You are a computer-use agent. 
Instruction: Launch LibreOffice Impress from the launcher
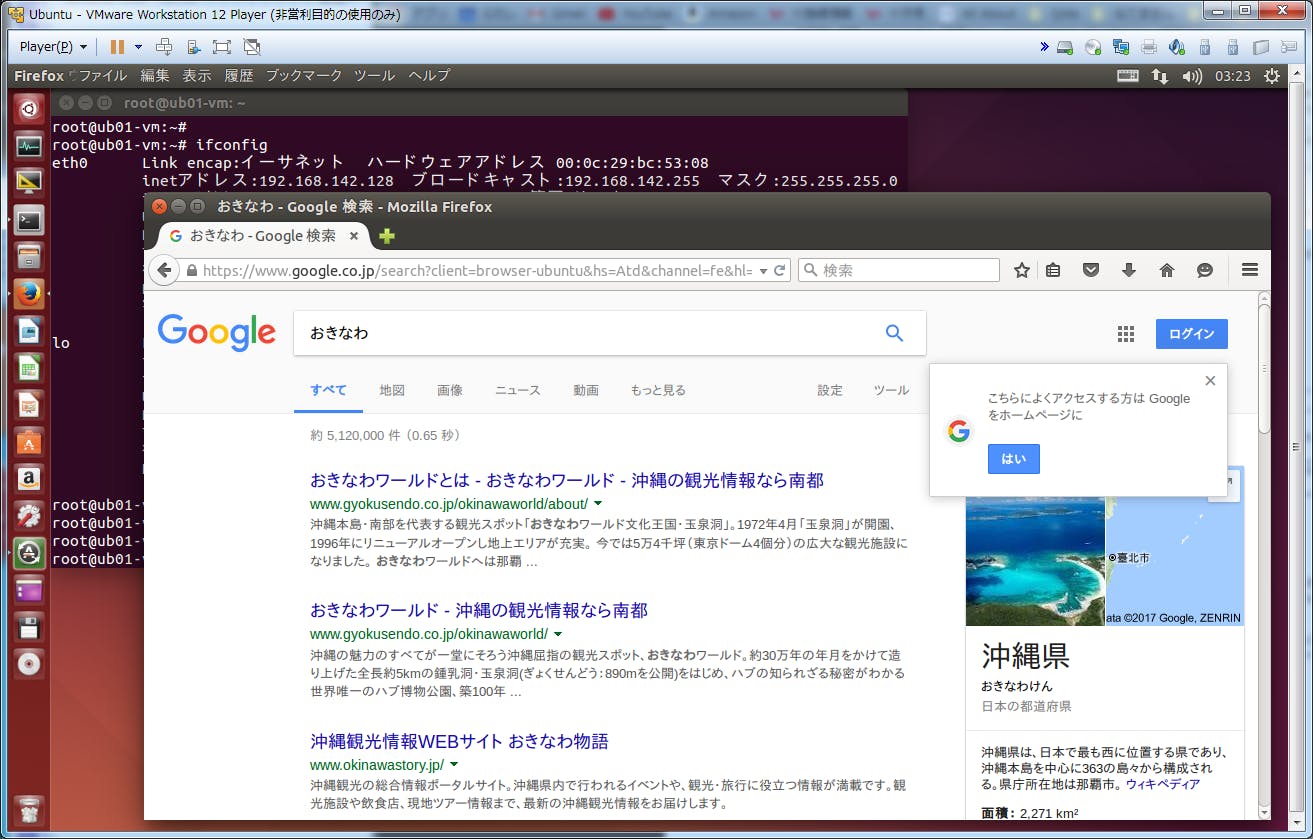pos(29,405)
